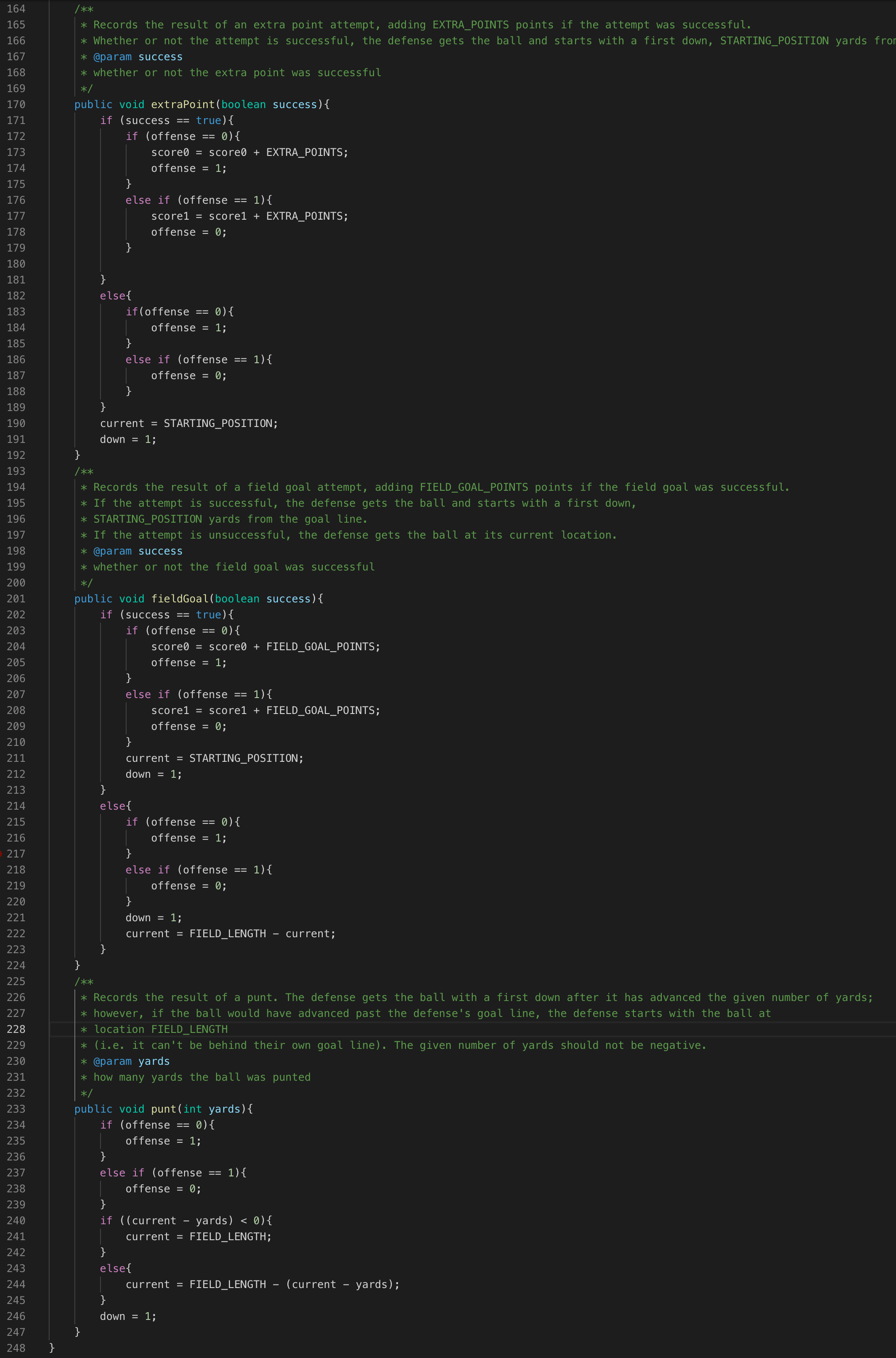
Task: Click FIELD_GOAL_POINTS constant on line 204
Action: pos(320,647)
